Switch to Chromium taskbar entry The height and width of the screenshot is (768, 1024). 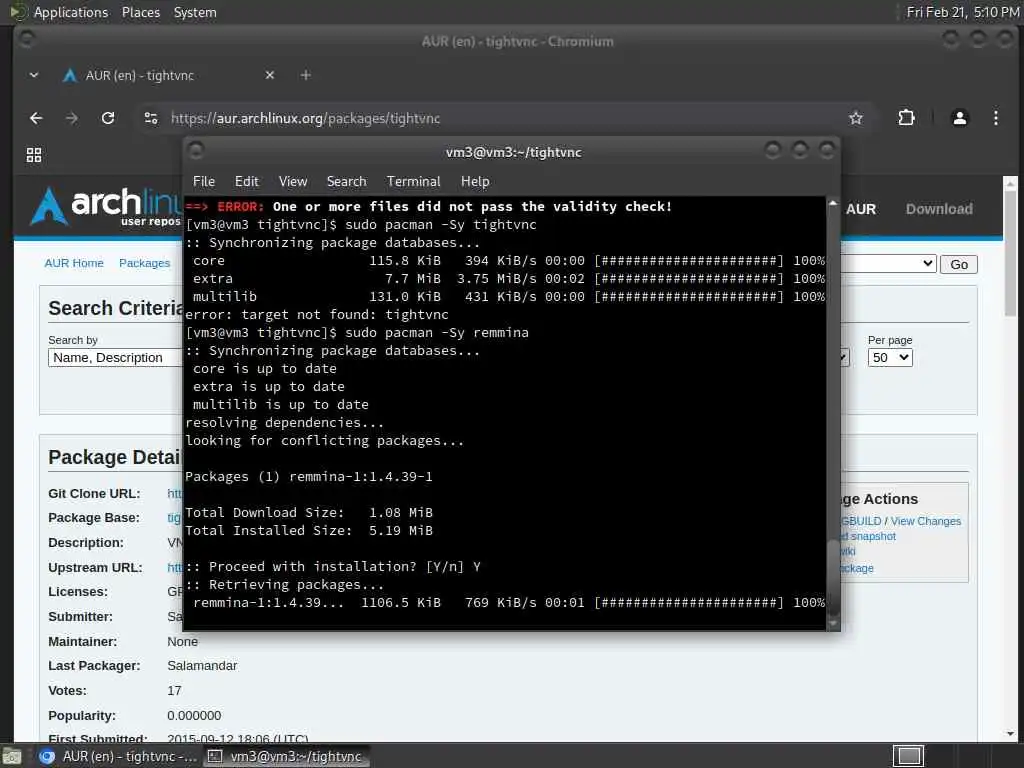[x=118, y=756]
